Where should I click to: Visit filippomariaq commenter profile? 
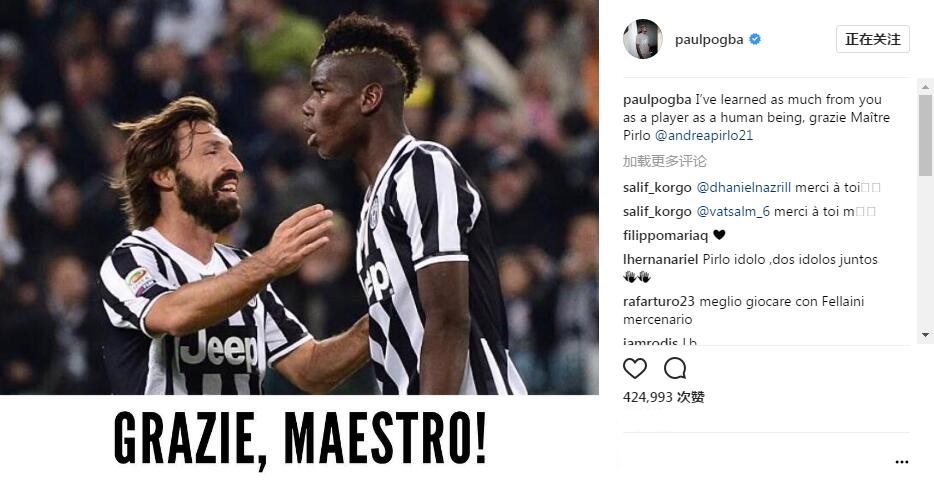[x=665, y=235]
